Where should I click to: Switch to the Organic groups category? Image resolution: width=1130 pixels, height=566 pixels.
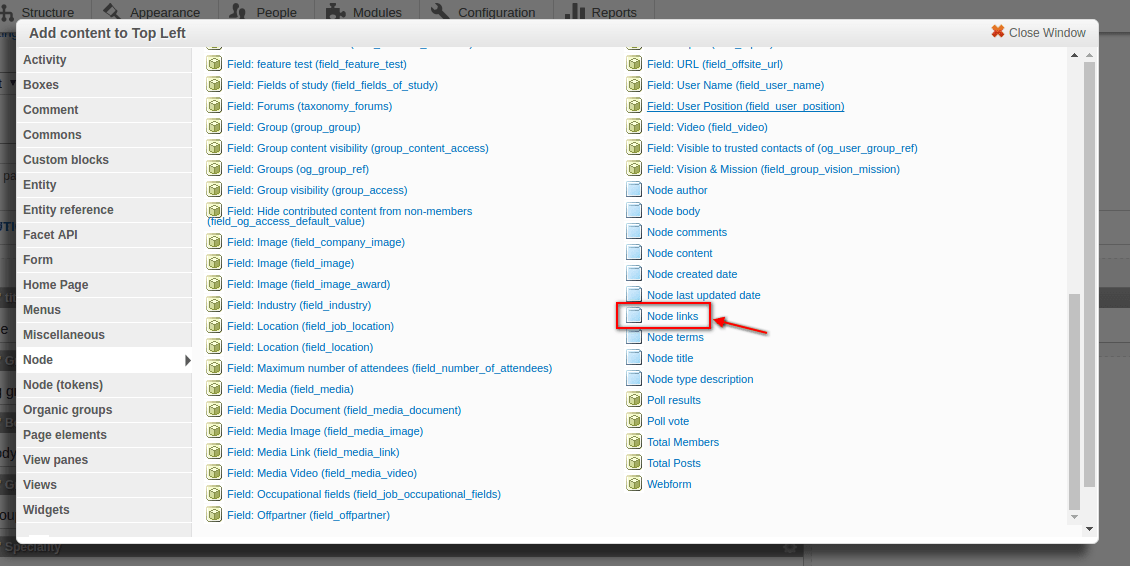(104, 410)
